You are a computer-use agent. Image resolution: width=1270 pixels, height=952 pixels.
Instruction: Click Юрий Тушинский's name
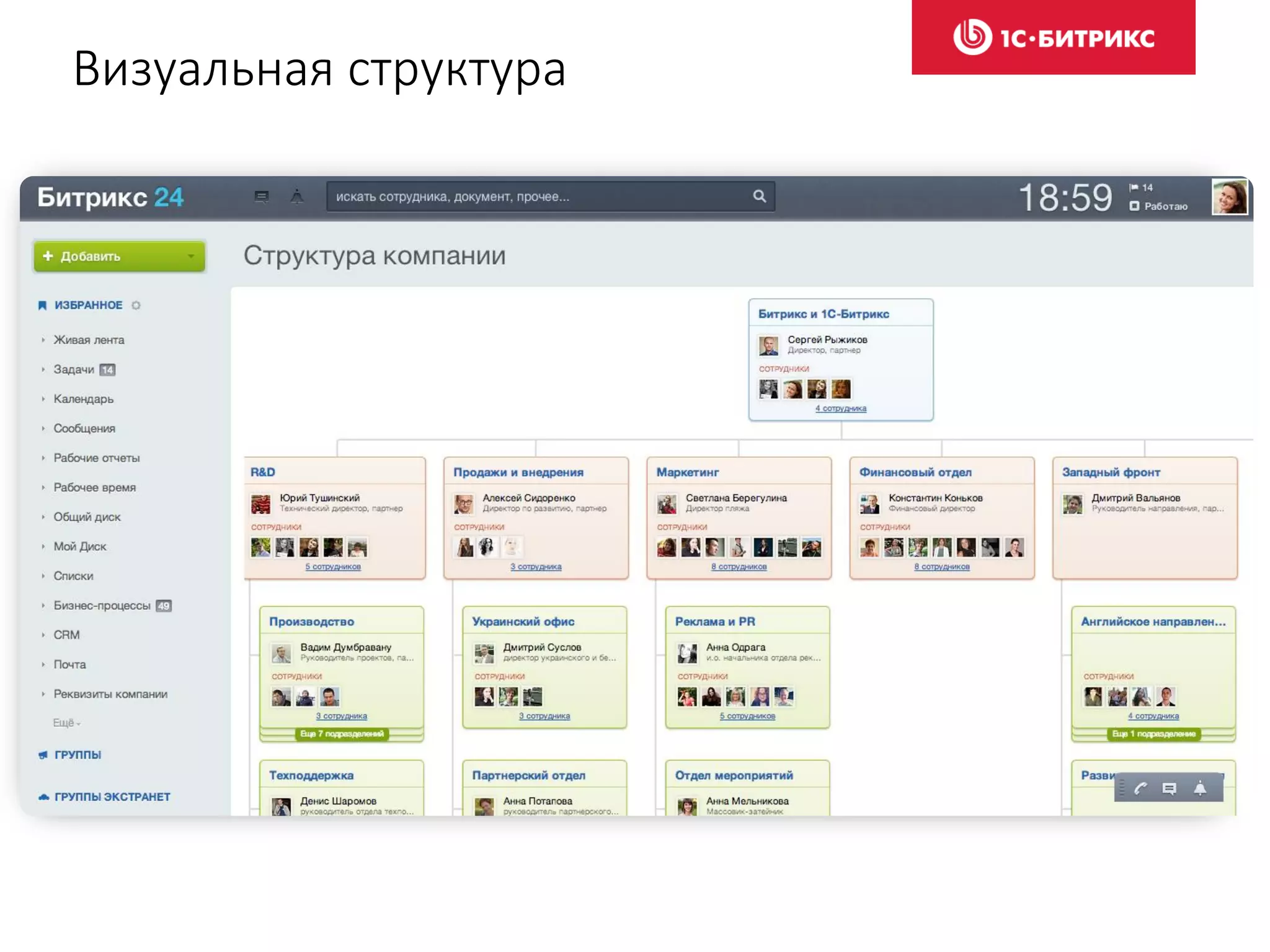[x=319, y=498]
